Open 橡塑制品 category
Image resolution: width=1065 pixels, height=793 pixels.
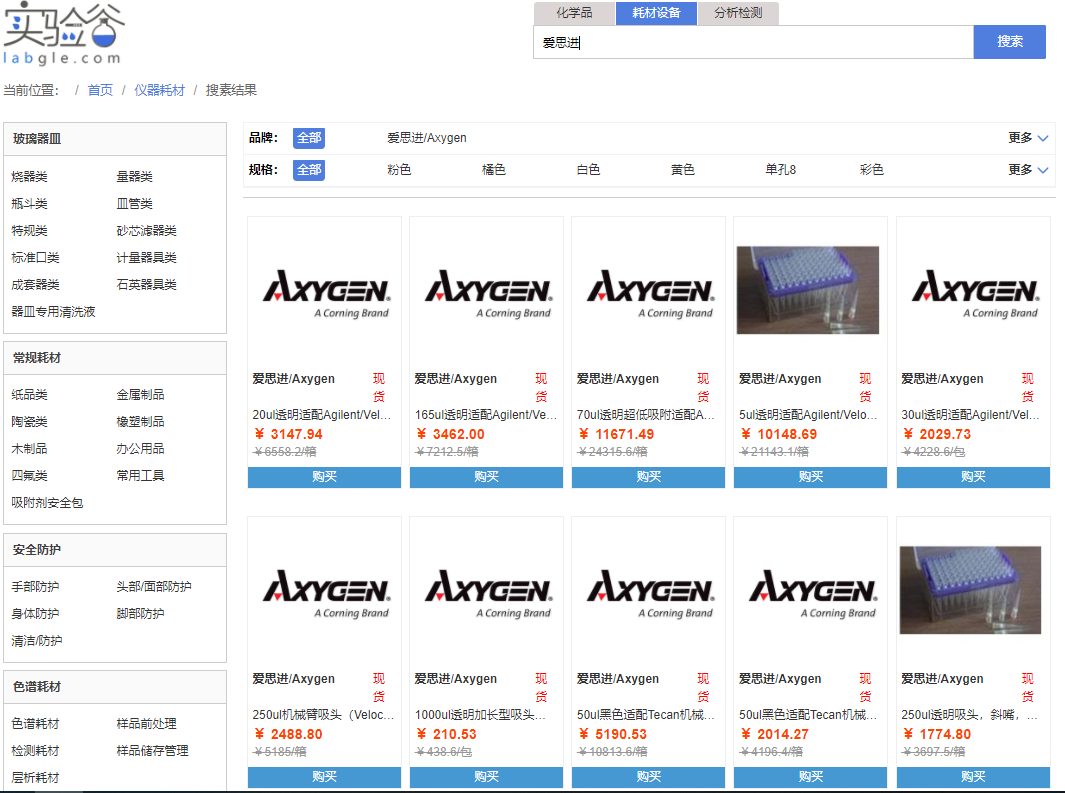(141, 422)
